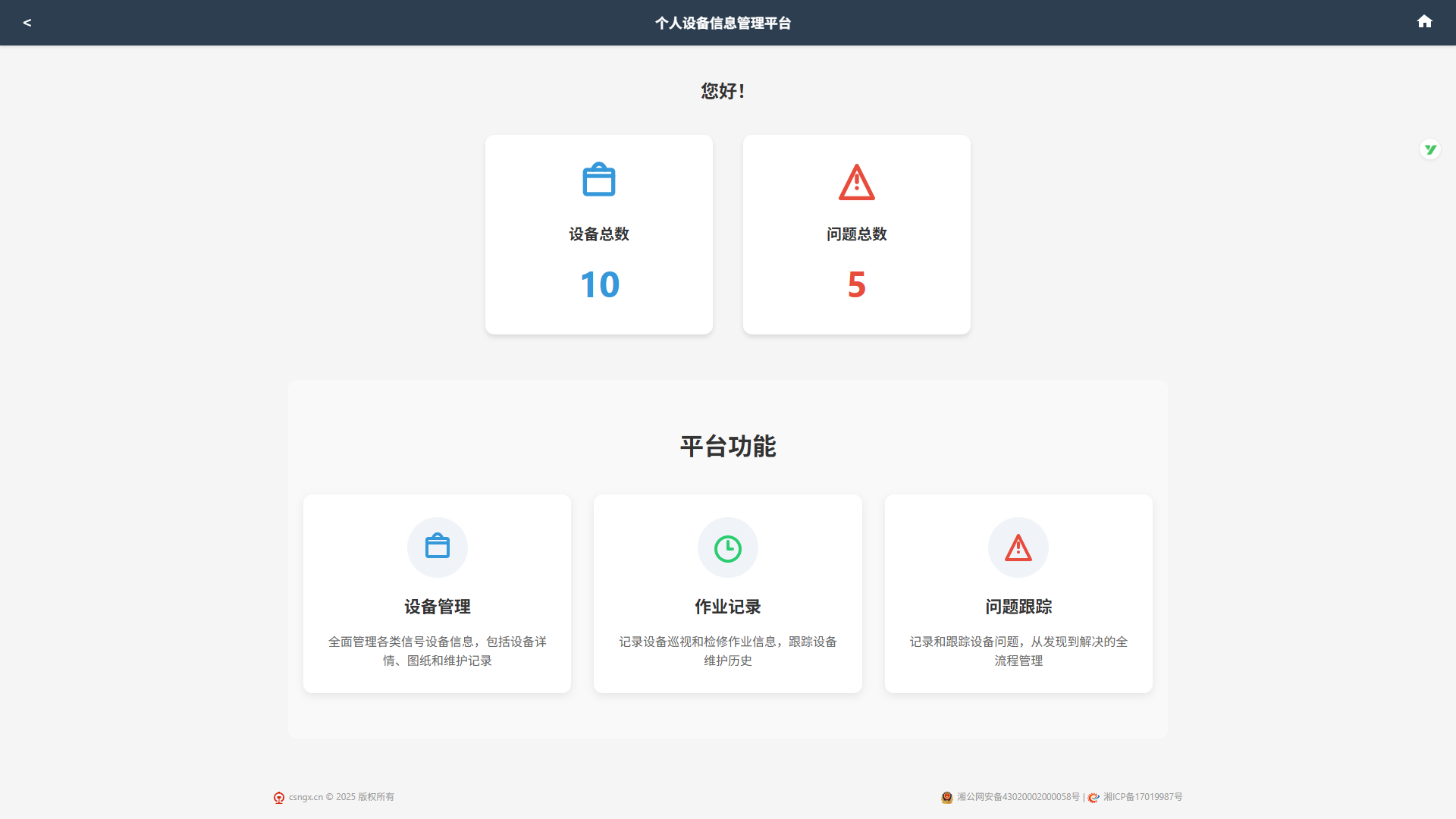Click the police badge emblem in the footer
This screenshot has height=819, width=1456.
click(x=946, y=797)
